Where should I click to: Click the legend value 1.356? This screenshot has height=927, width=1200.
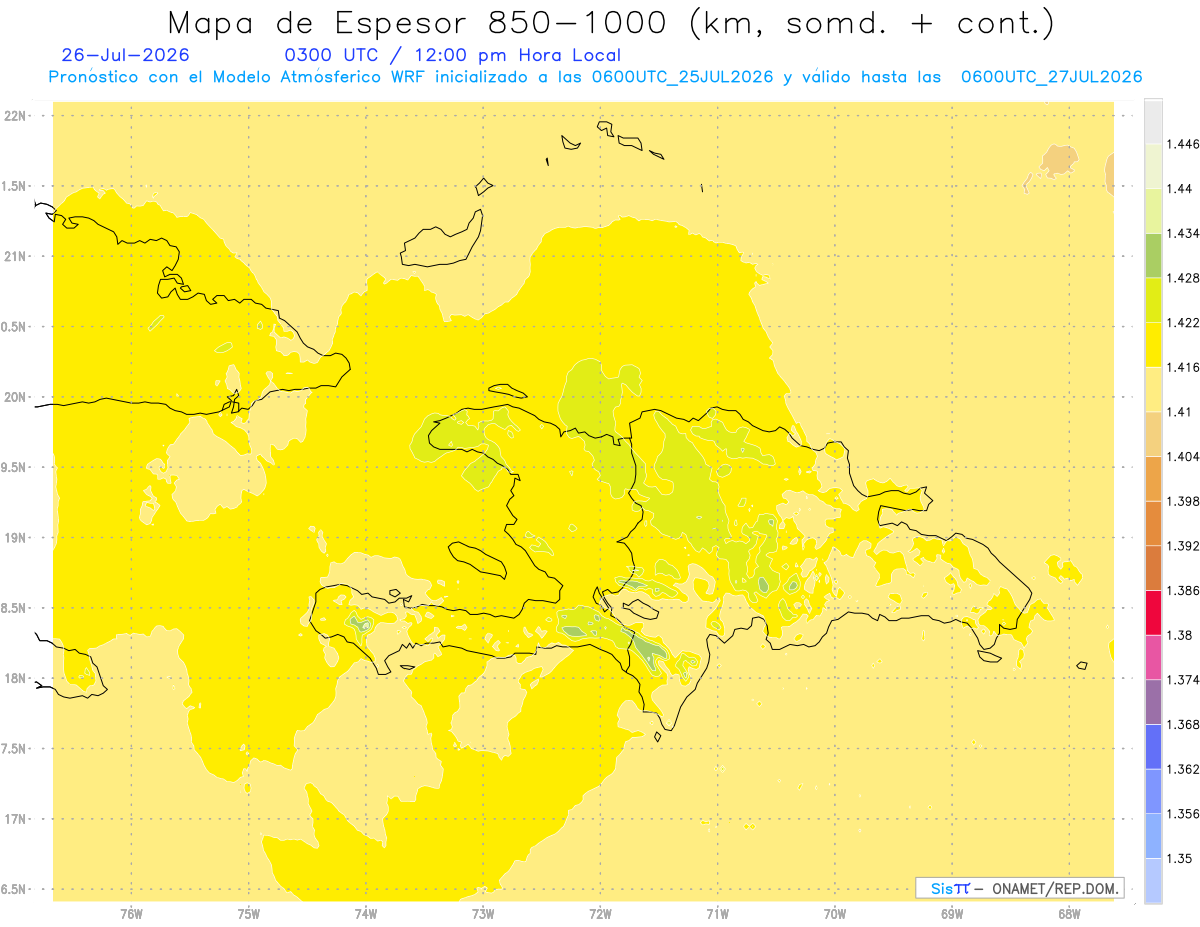1185,814
